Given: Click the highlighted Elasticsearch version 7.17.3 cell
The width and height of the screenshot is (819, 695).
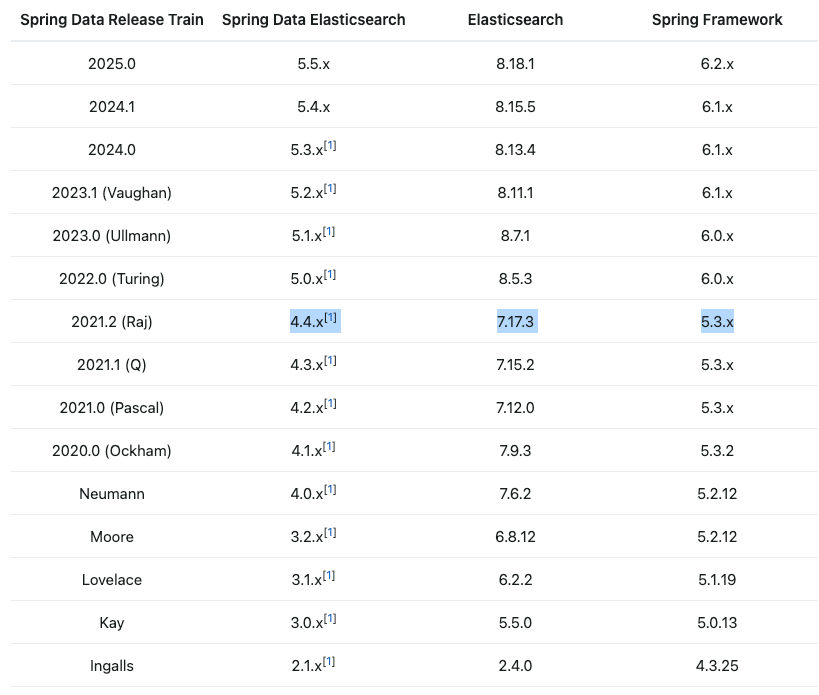Looking at the screenshot, I should (x=516, y=322).
